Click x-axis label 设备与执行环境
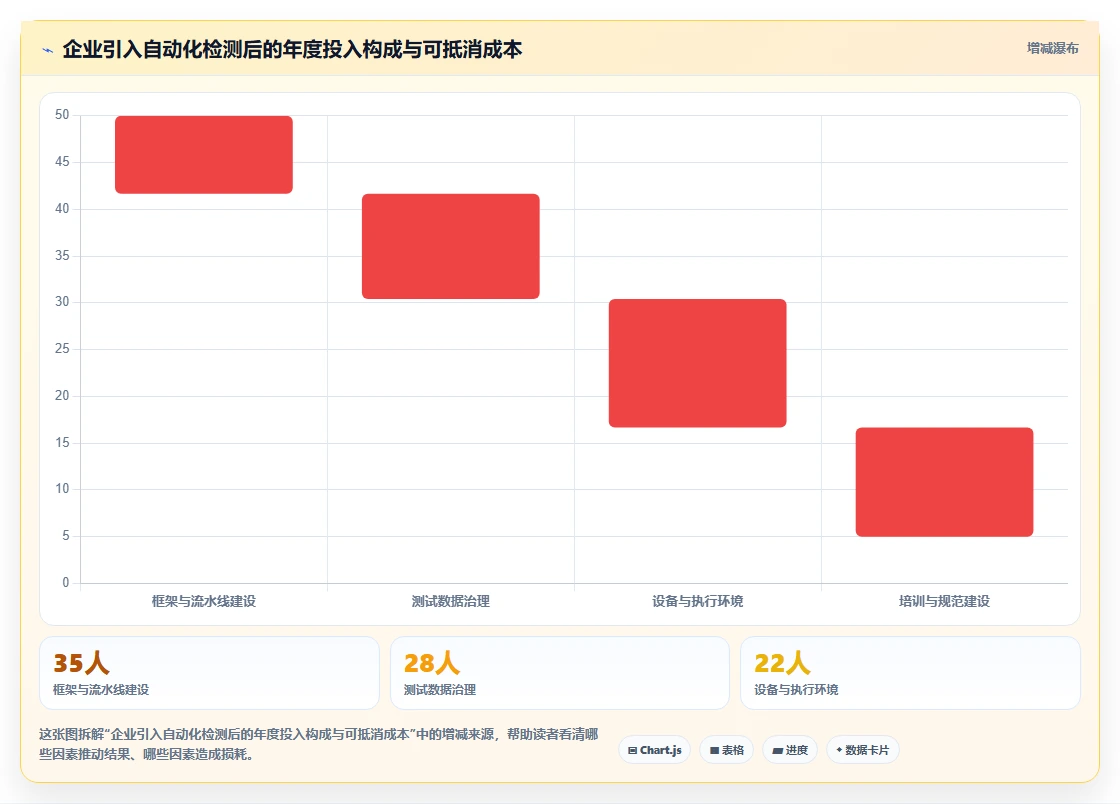Image resolution: width=1120 pixels, height=804 pixels. pos(697,601)
